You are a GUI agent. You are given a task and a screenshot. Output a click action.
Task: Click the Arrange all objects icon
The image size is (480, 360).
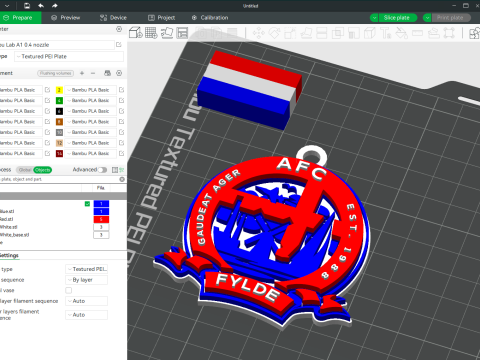coord(182,33)
